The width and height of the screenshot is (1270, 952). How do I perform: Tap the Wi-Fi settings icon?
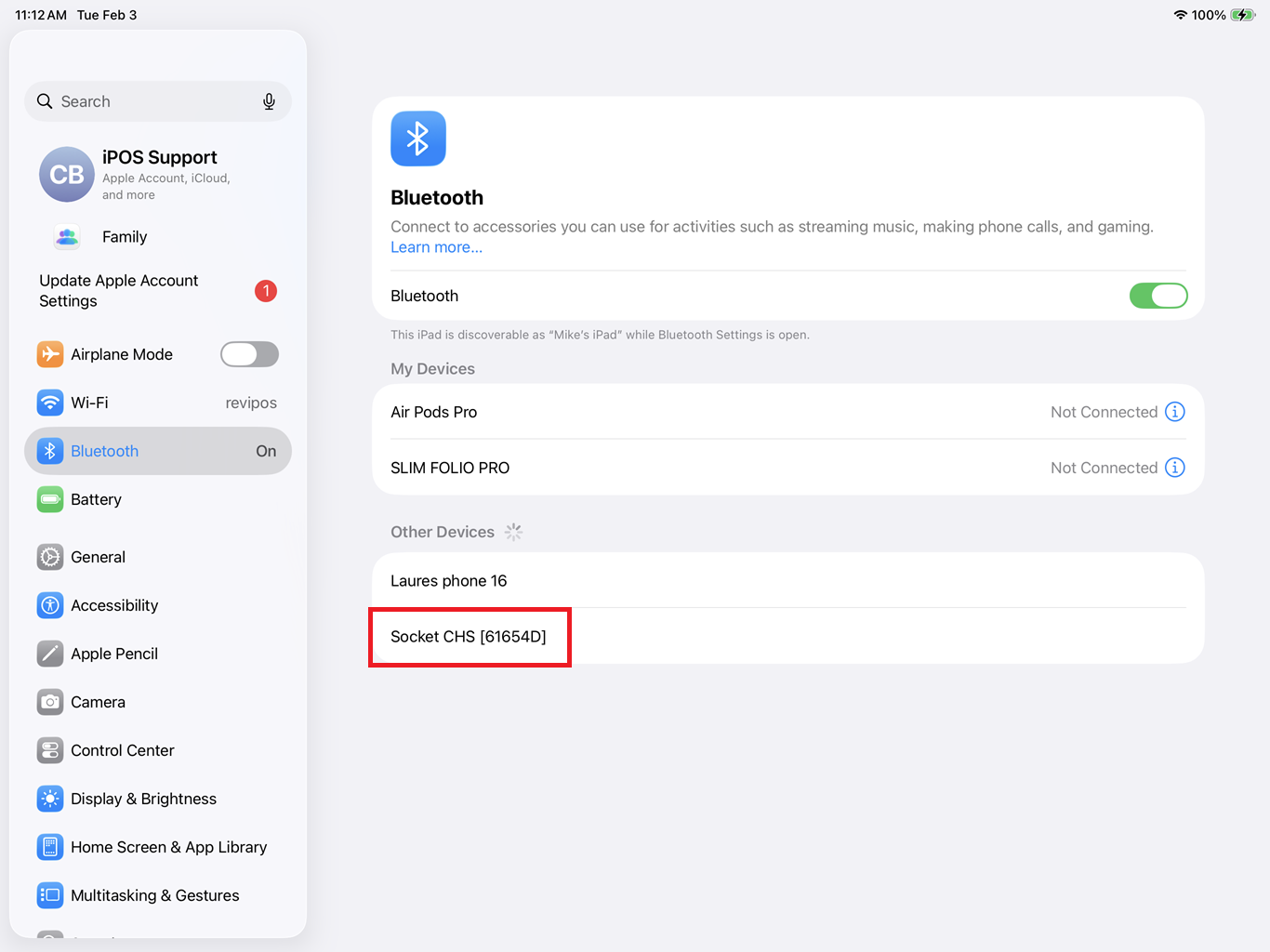click(50, 403)
